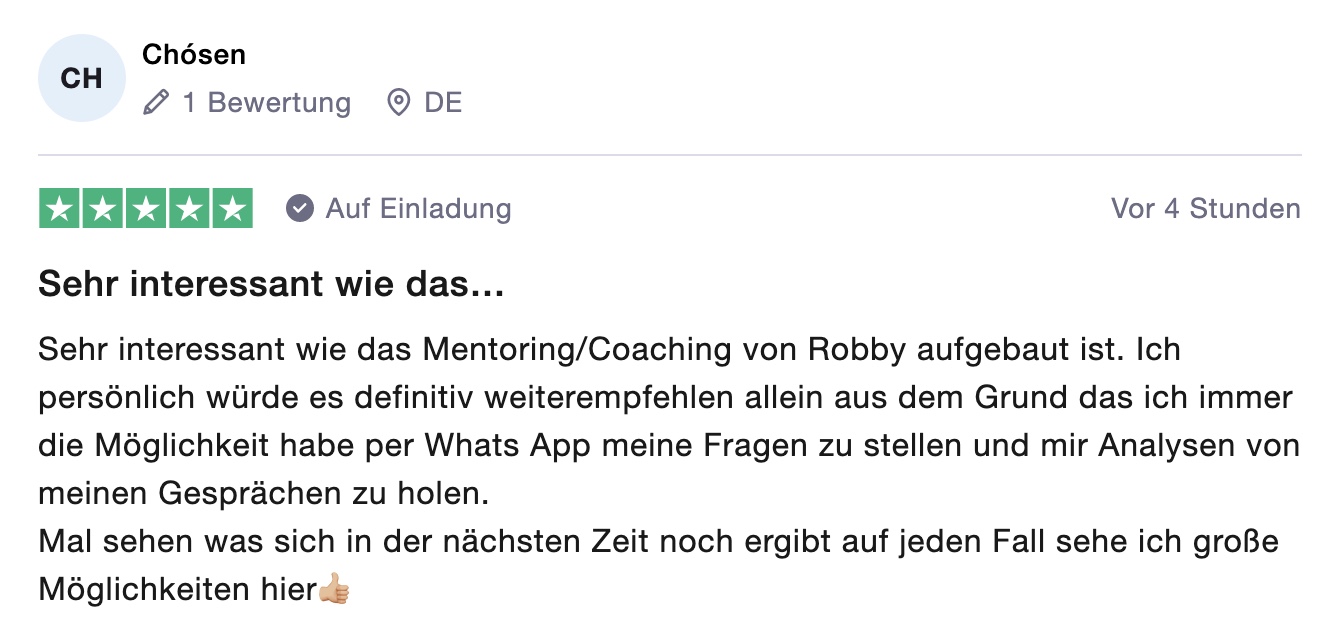Open the "Auf Einladung" info label
This screenshot has width=1340, height=630.
coord(418,208)
